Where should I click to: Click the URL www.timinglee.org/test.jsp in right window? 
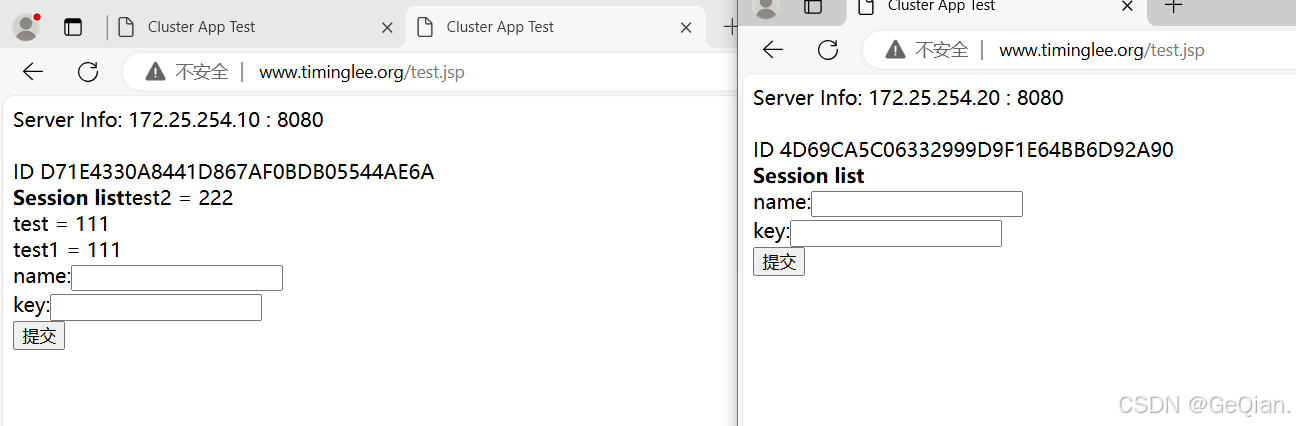[1102, 50]
